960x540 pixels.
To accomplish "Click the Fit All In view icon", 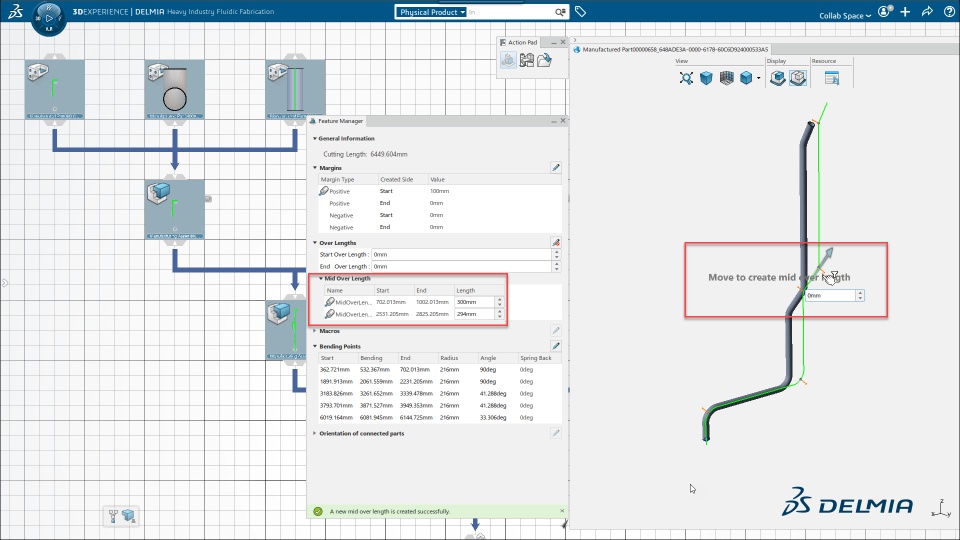I will 686,78.
